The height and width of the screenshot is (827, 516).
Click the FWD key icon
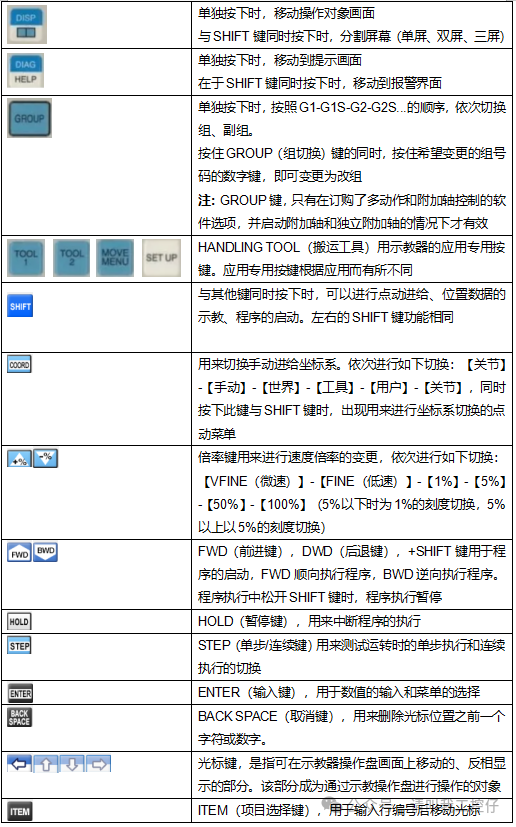click(x=20, y=553)
